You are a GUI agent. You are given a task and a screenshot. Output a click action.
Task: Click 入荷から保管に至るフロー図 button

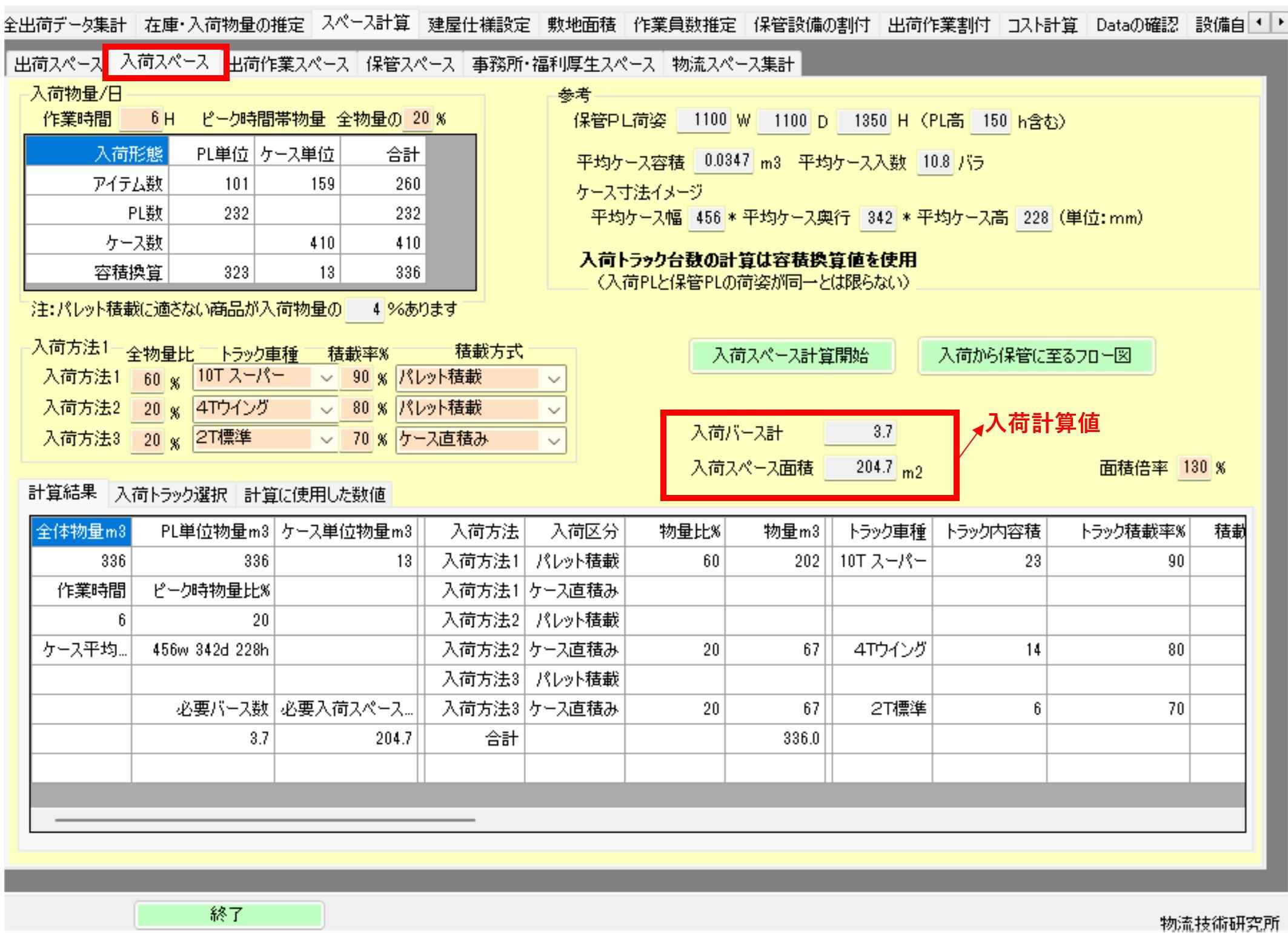1035,356
